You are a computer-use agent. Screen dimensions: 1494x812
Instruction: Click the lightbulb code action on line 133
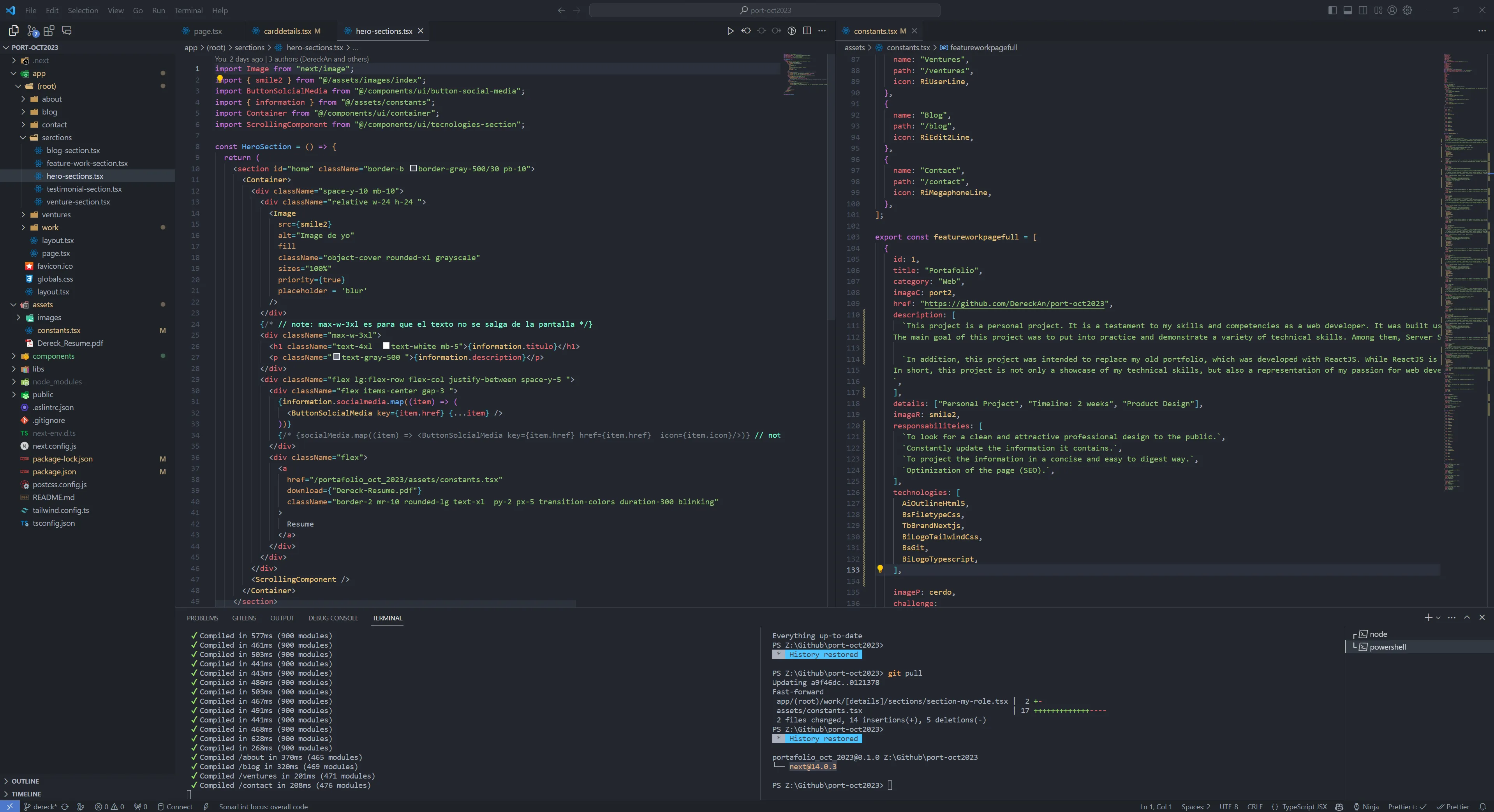coord(880,569)
